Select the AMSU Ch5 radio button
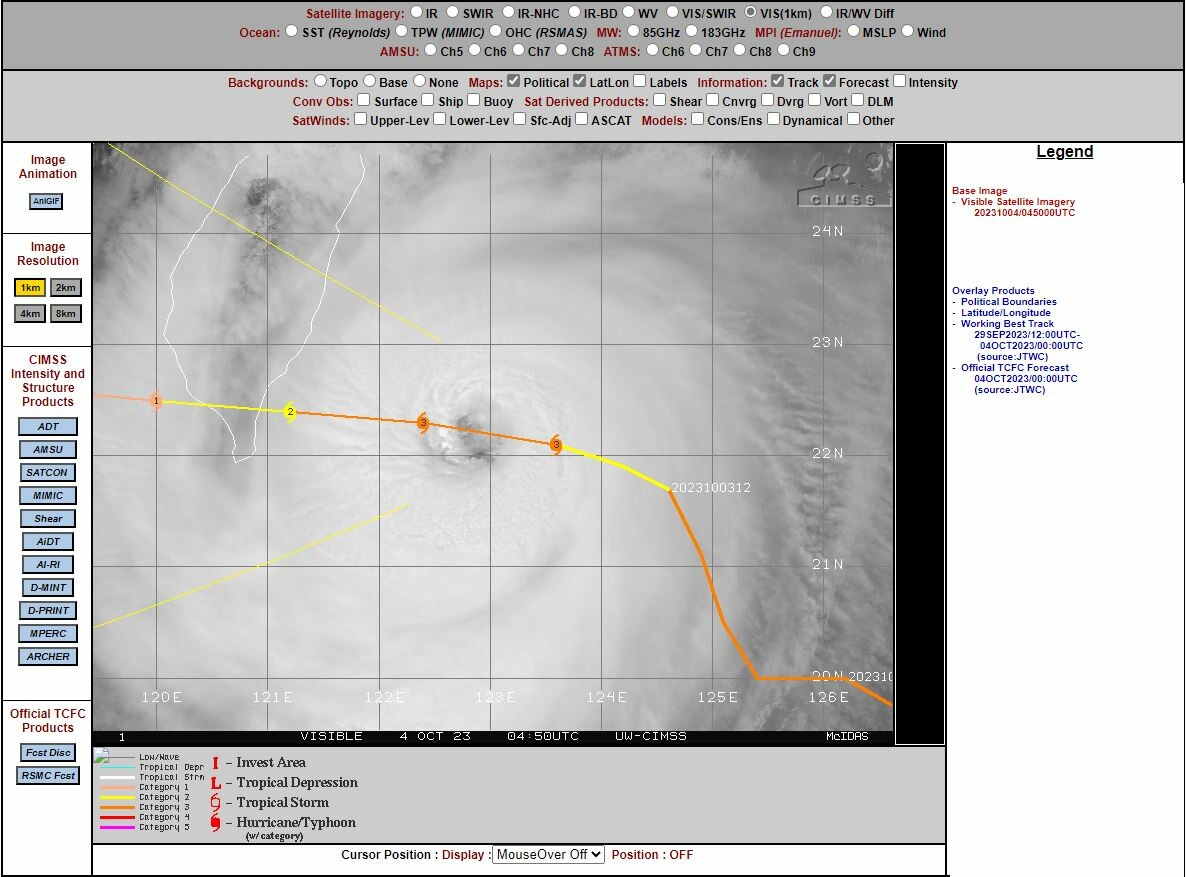 tap(430, 50)
